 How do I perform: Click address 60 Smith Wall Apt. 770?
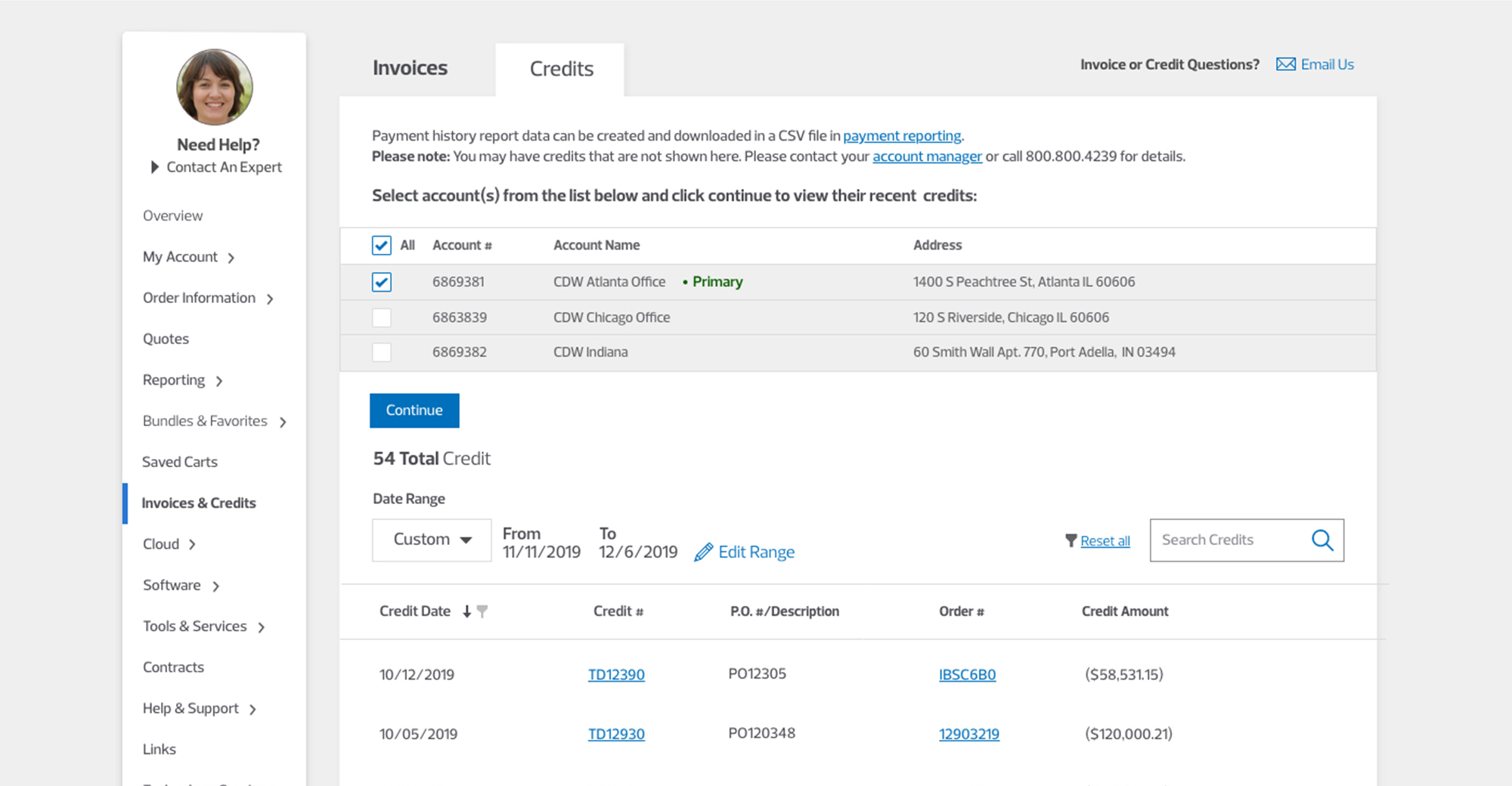(1044, 352)
